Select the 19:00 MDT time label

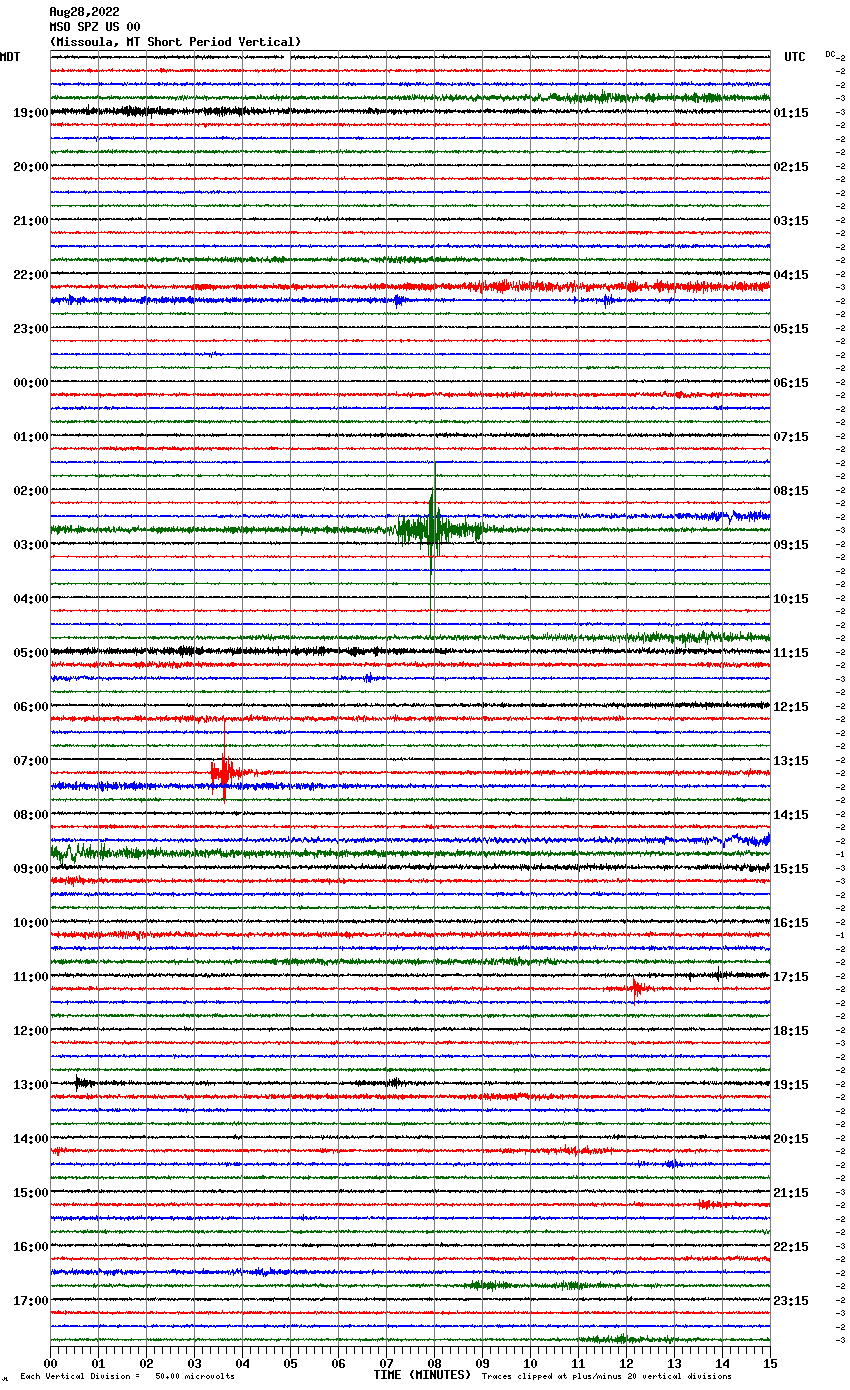30,113
